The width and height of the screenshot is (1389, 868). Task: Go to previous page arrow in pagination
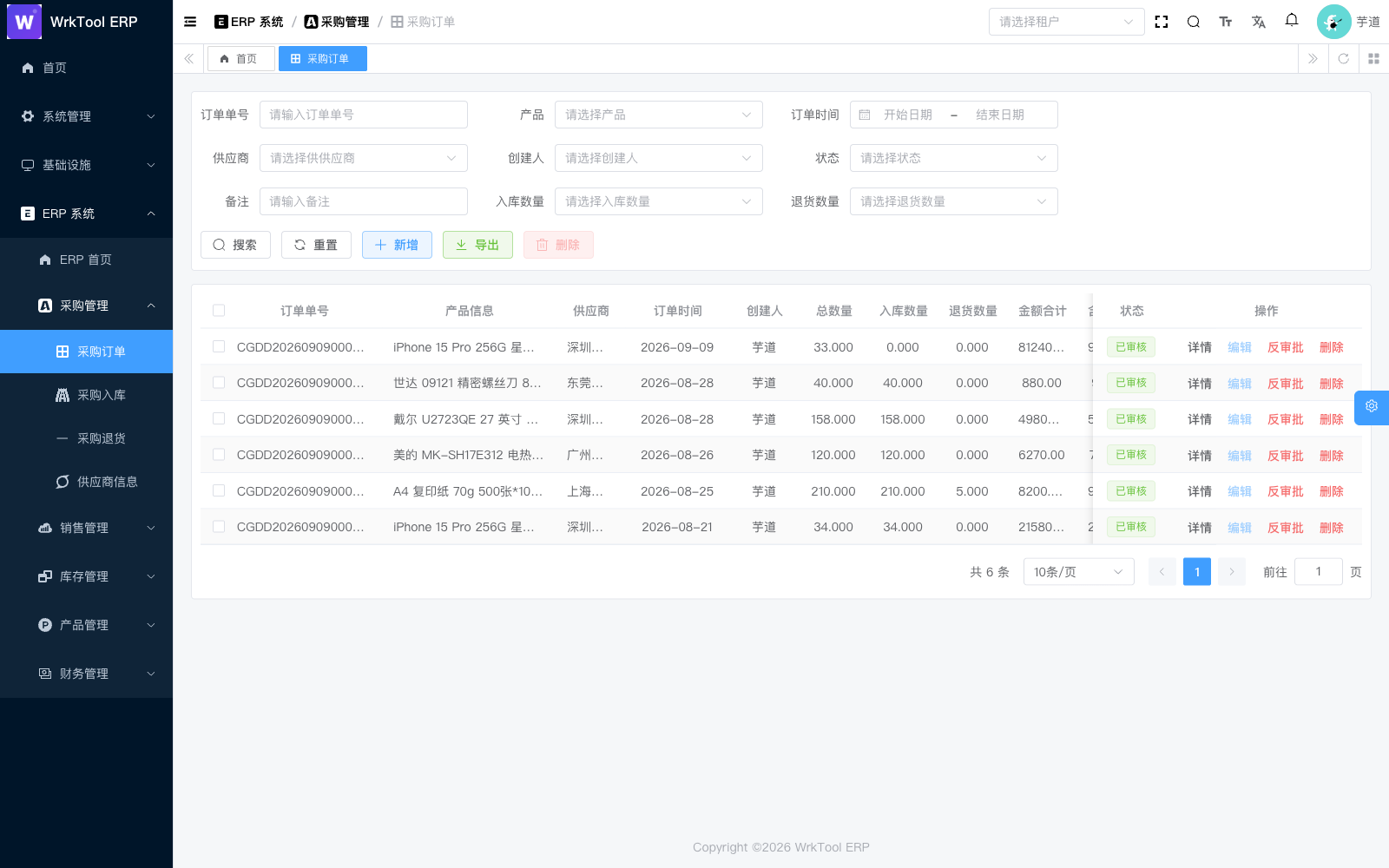(x=1162, y=572)
